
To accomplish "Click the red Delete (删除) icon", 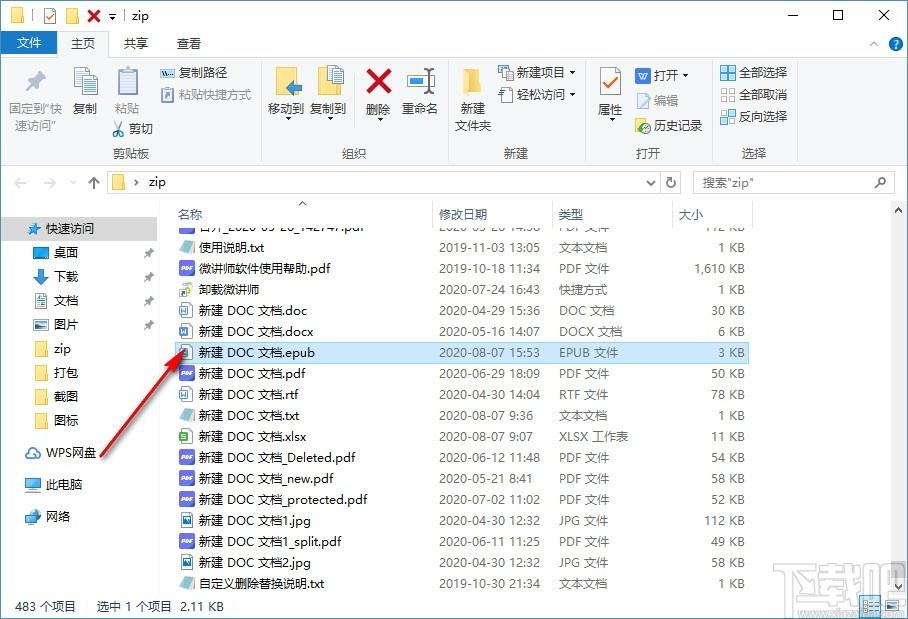I will tap(379, 82).
